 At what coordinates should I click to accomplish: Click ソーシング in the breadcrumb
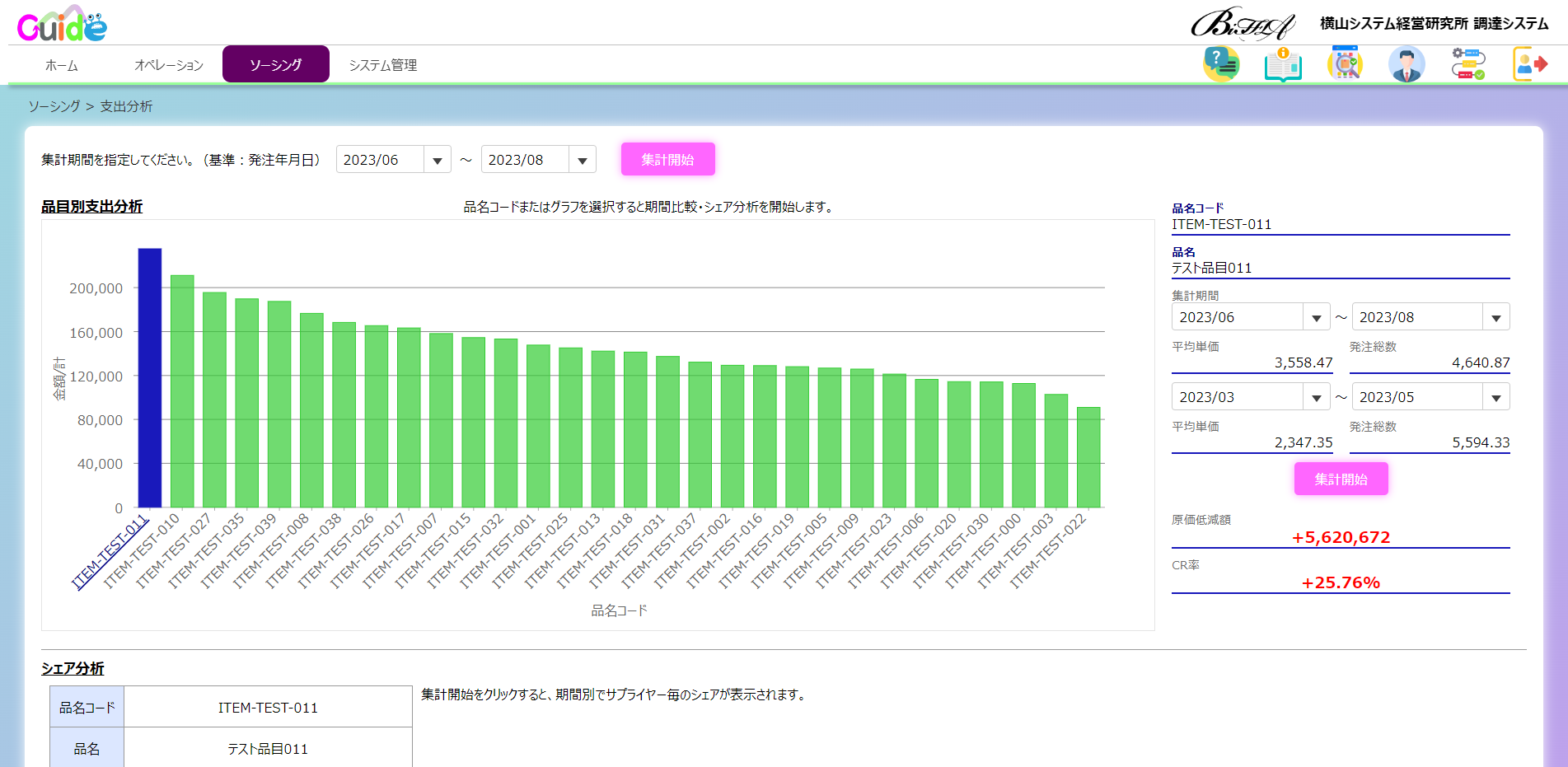(54, 106)
